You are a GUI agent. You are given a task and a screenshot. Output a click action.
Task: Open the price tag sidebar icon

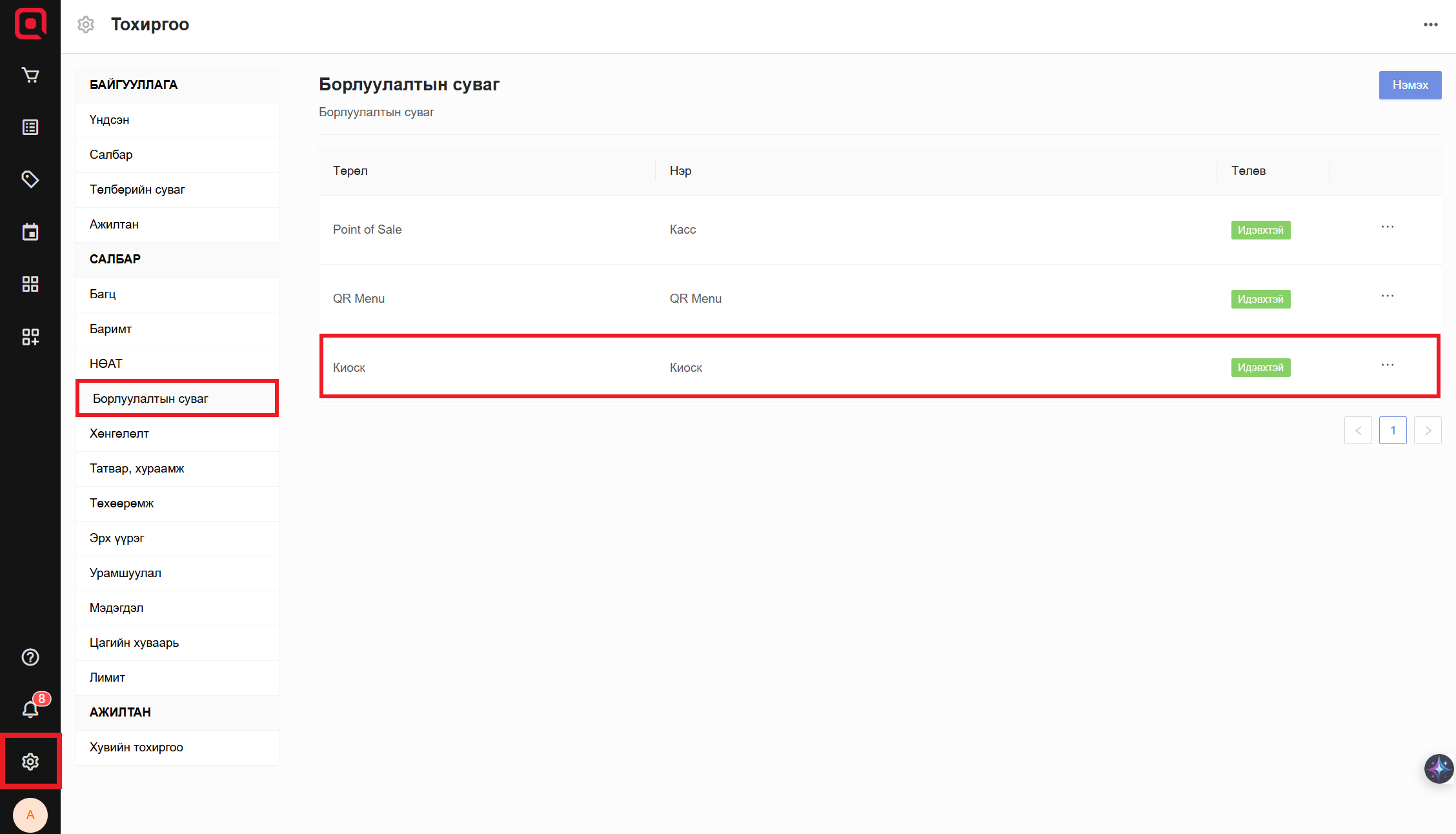tap(30, 179)
